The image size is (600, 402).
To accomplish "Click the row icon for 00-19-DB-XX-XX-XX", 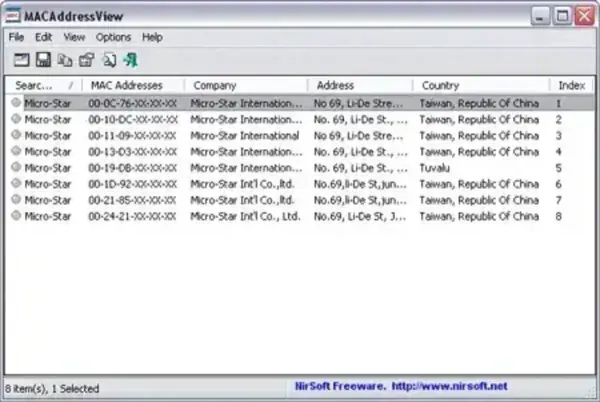I will pyautogui.click(x=16, y=167).
